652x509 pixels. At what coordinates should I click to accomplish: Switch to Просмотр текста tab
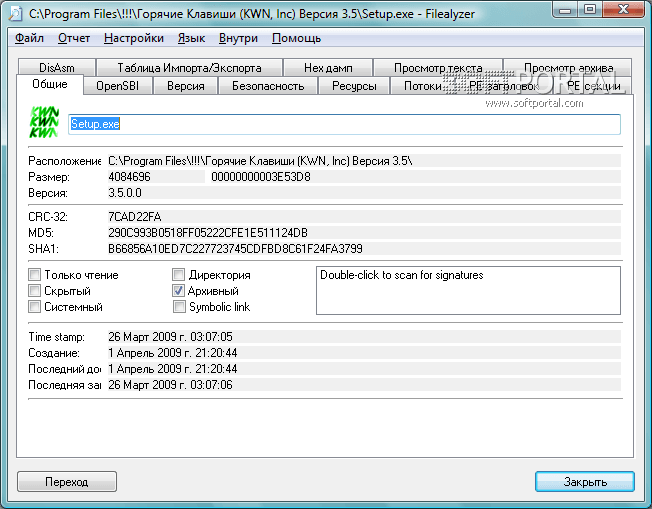(x=438, y=67)
